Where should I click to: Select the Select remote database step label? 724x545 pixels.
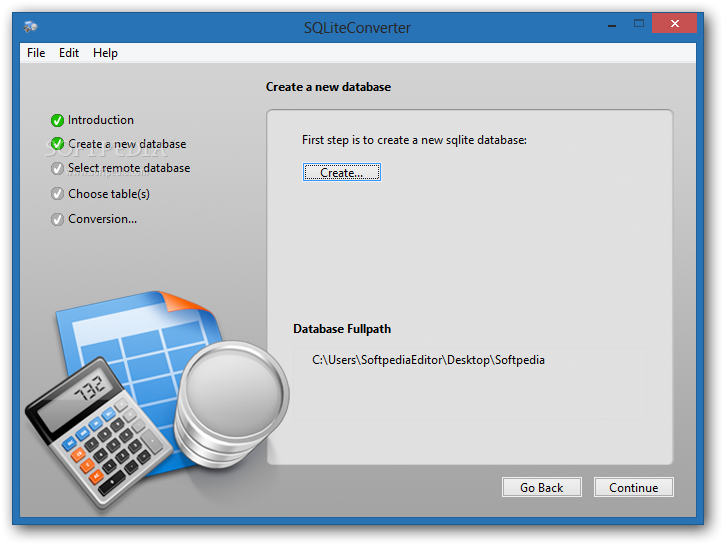click(129, 168)
